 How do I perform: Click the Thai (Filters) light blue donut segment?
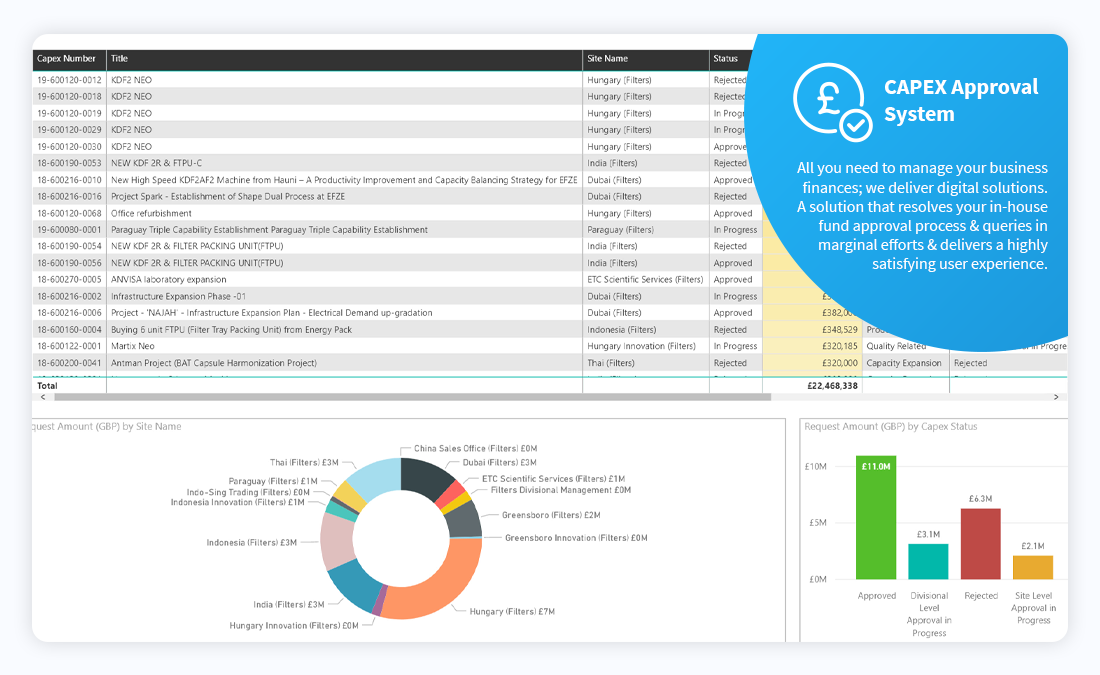click(376, 479)
